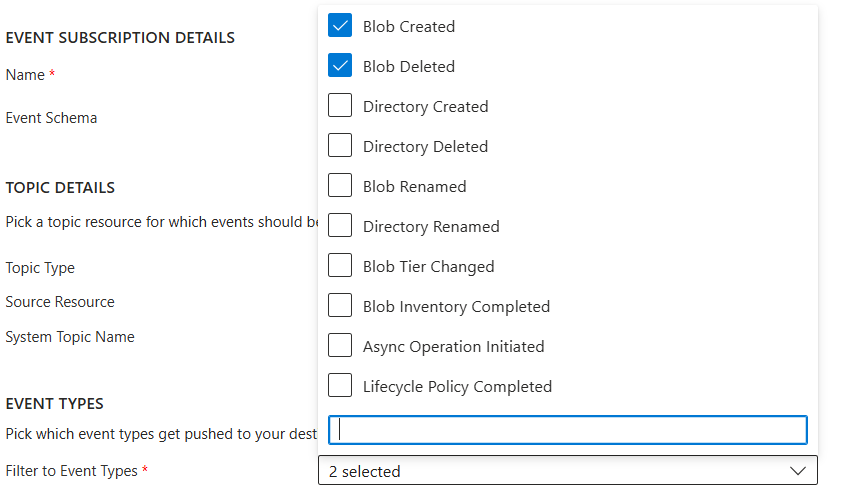Screen dimensions: 854x502
Task: Check the Async Operation Initiated box
Action: 340,346
